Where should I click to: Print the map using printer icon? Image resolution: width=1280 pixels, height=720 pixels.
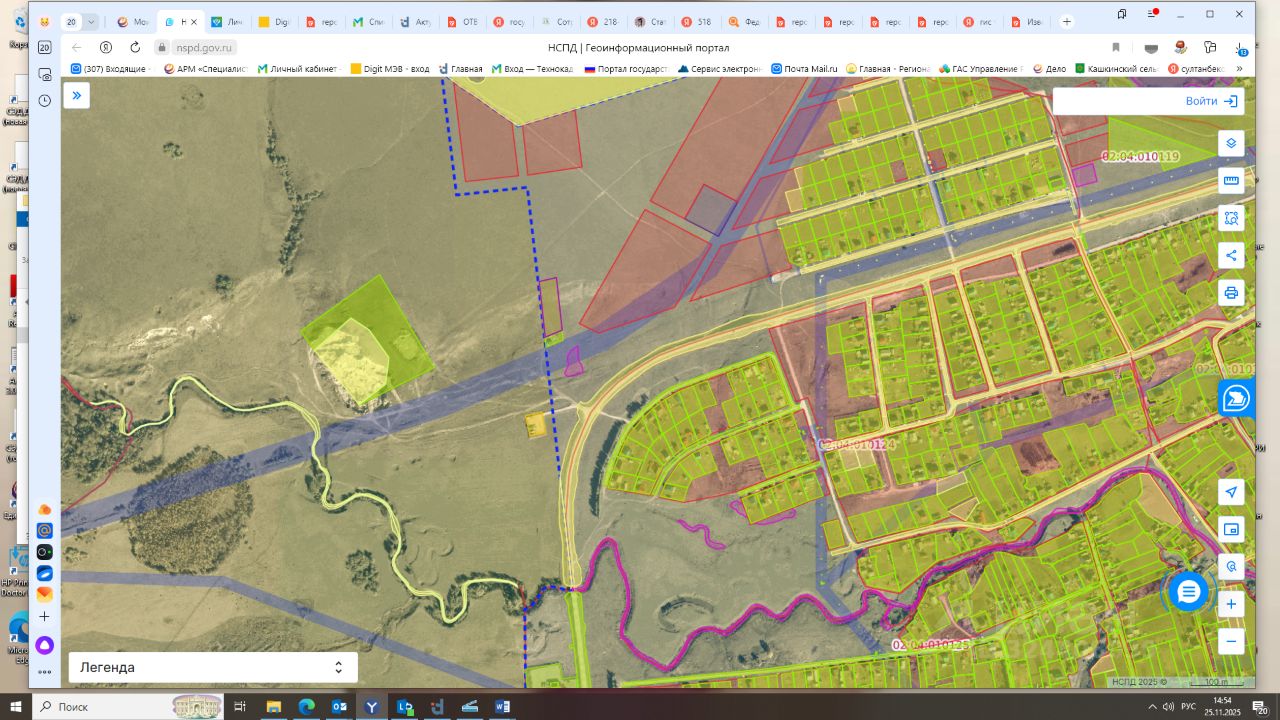(1231, 293)
